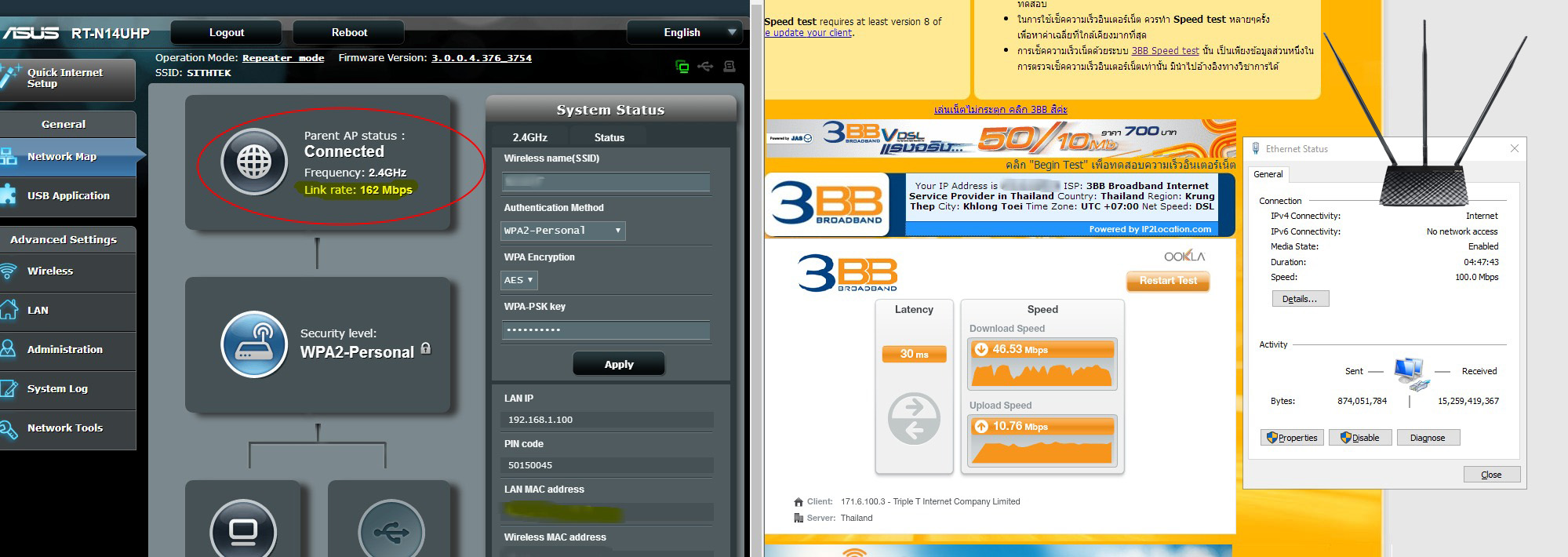Click the Reboot button
The width and height of the screenshot is (1568, 557).
coord(349,32)
